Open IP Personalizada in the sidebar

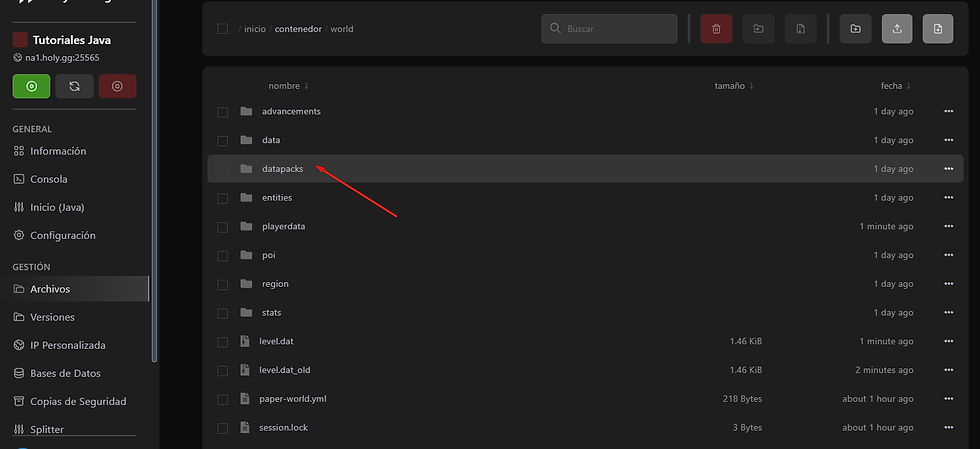(59, 345)
